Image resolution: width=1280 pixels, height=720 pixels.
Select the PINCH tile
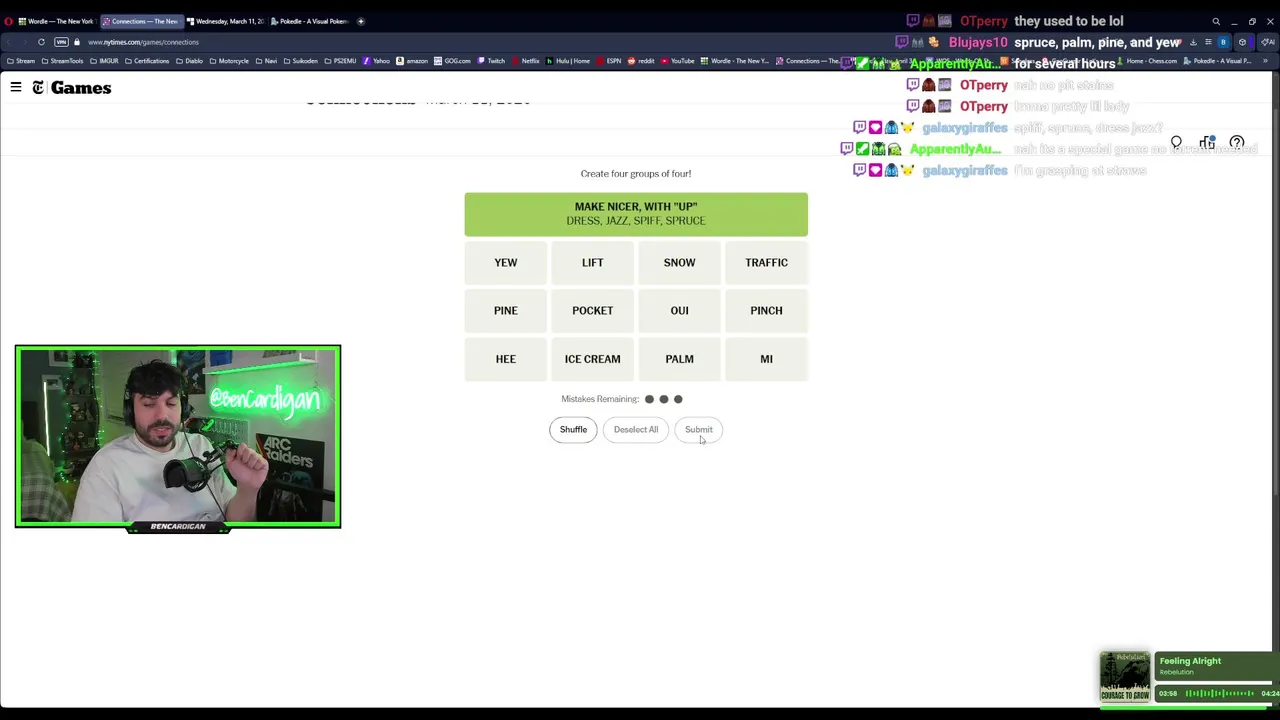click(766, 310)
